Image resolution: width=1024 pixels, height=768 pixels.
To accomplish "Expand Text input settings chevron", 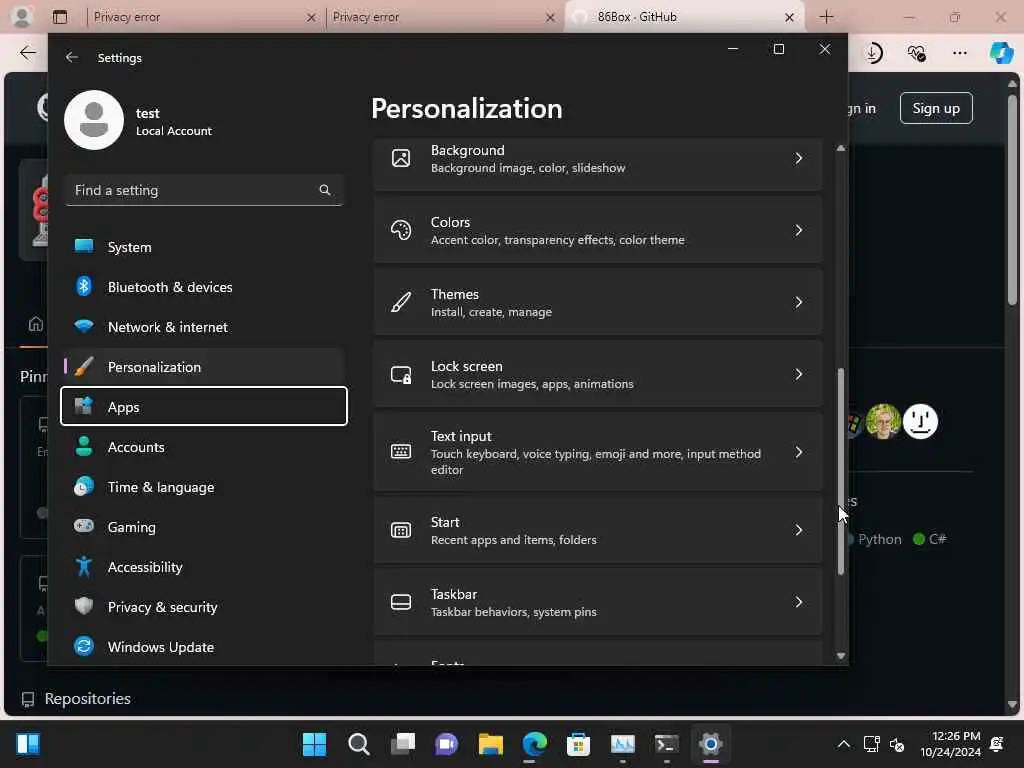I will [798, 452].
